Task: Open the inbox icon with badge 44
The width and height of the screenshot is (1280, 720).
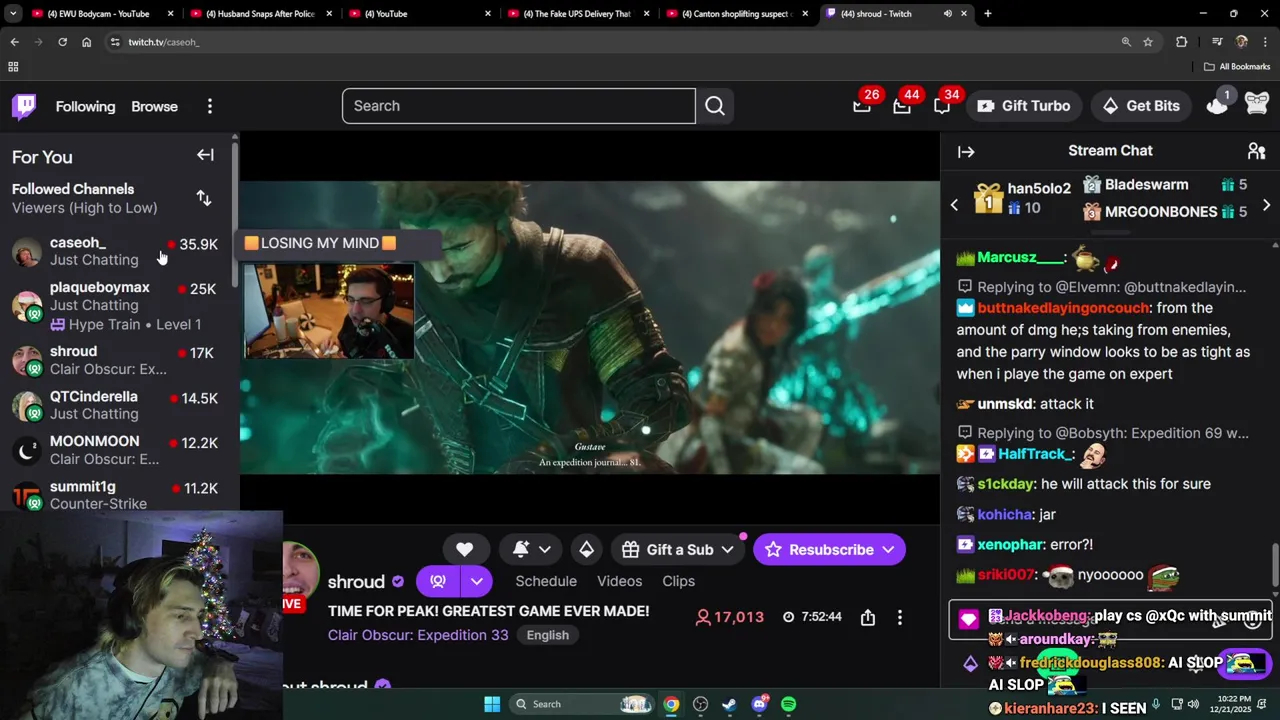Action: pos(902,106)
